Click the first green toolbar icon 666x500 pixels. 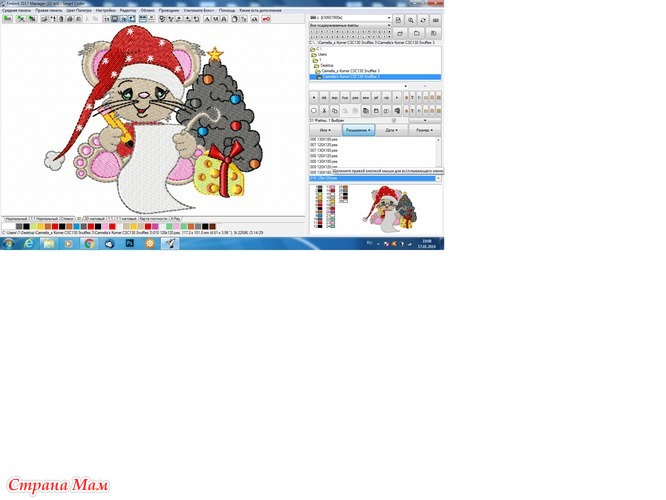(x=7, y=19)
